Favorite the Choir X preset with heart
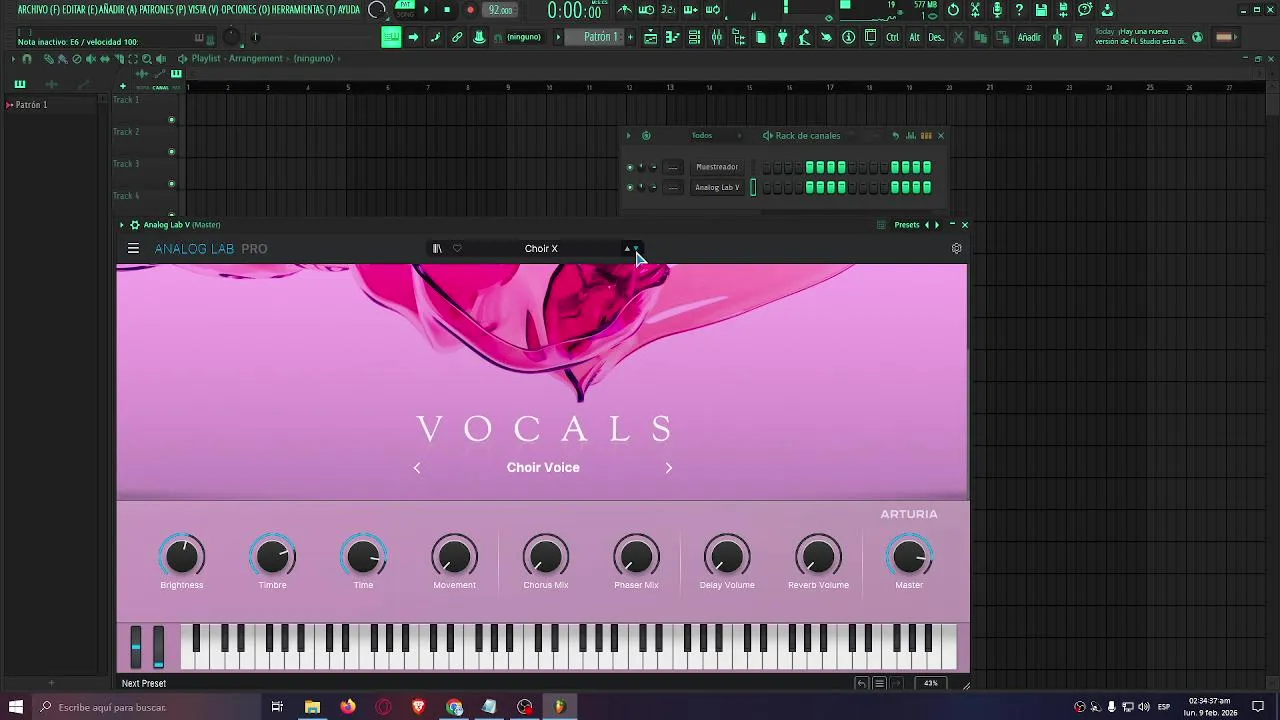The image size is (1280, 720). pos(457,249)
